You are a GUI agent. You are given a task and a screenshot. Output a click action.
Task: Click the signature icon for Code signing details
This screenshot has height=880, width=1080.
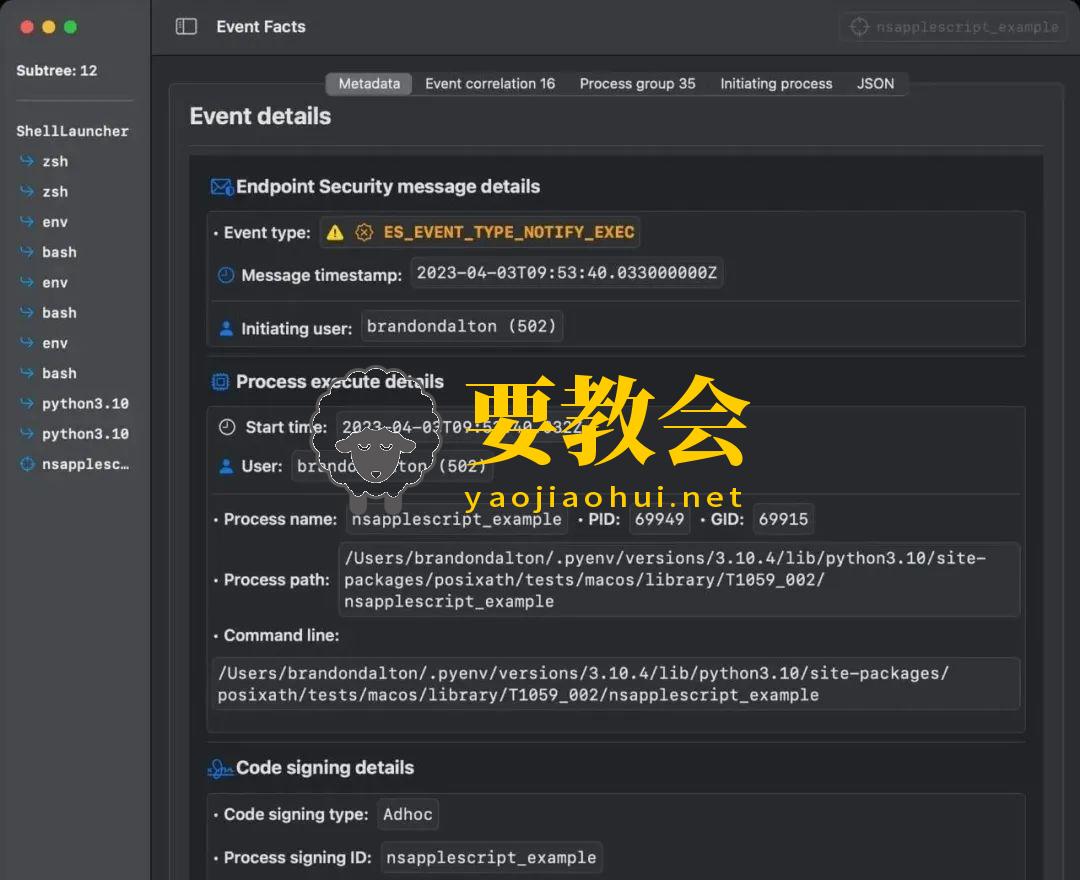click(x=220, y=768)
